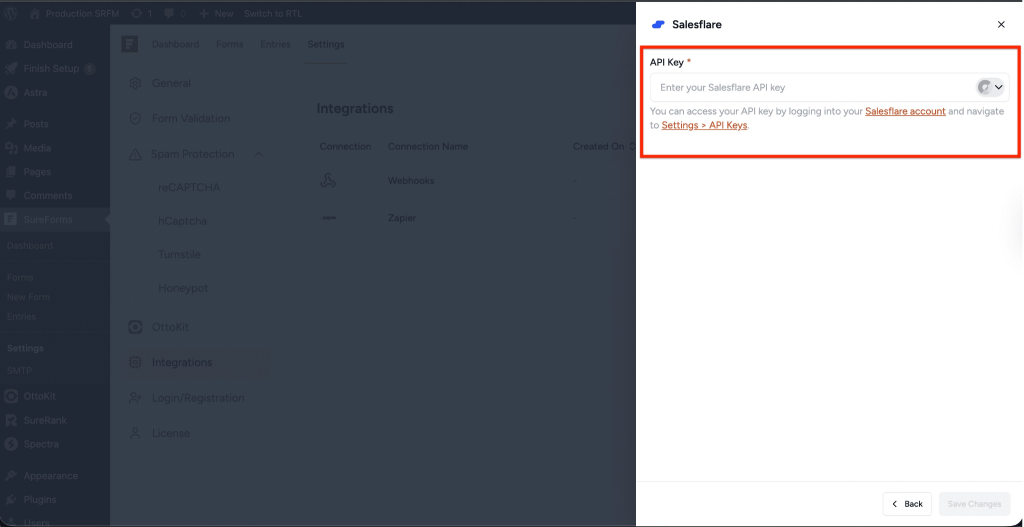Click the Form Validation shield icon
The width and height of the screenshot is (1024, 527).
(x=135, y=118)
